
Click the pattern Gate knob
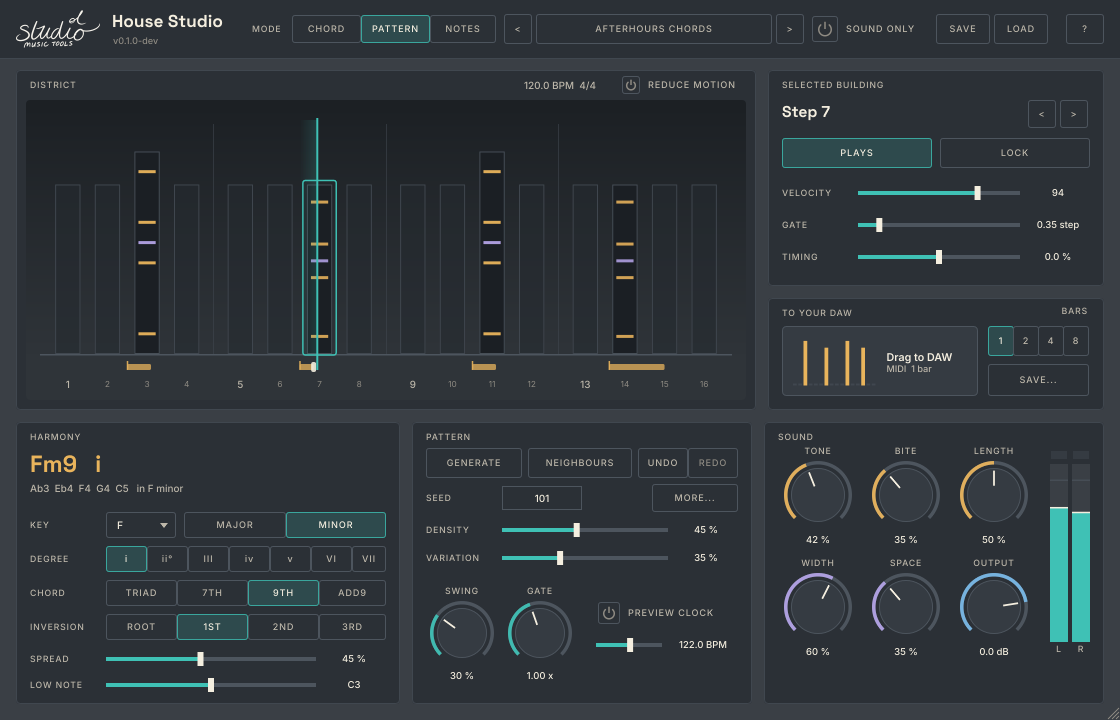pos(539,632)
